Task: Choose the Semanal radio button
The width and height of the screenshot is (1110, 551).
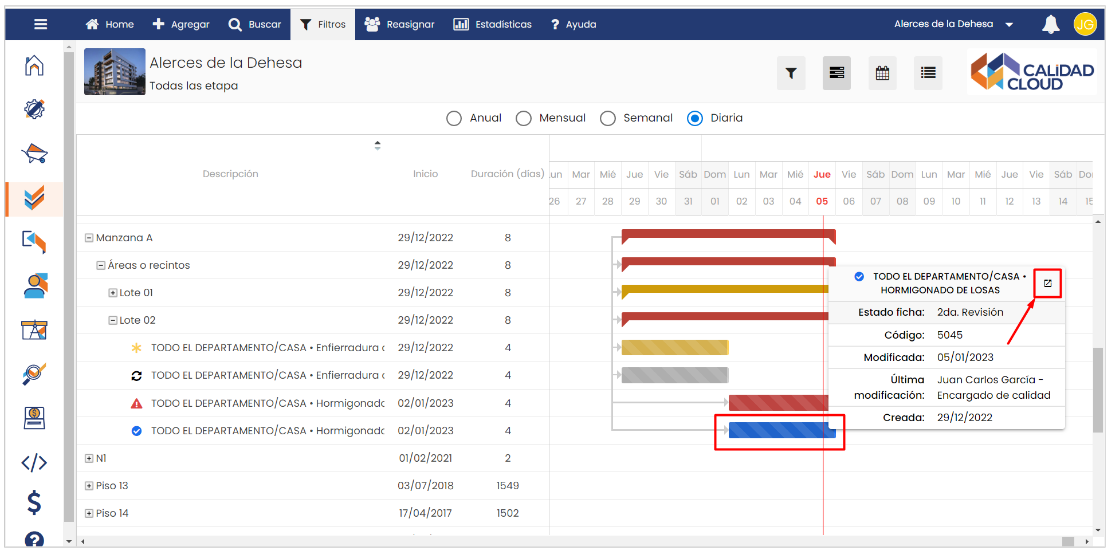Action: click(x=608, y=118)
